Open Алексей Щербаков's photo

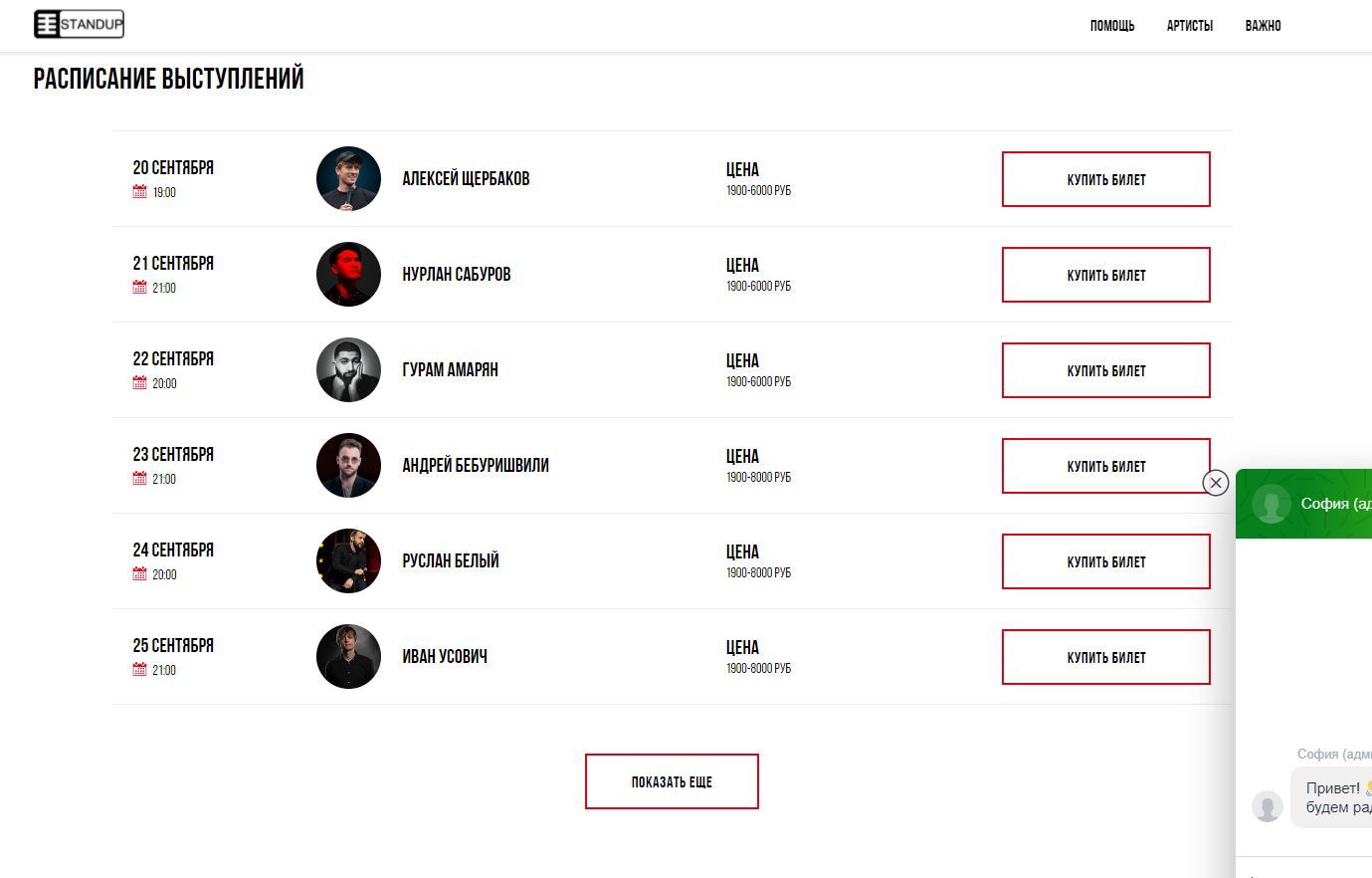[348, 179]
